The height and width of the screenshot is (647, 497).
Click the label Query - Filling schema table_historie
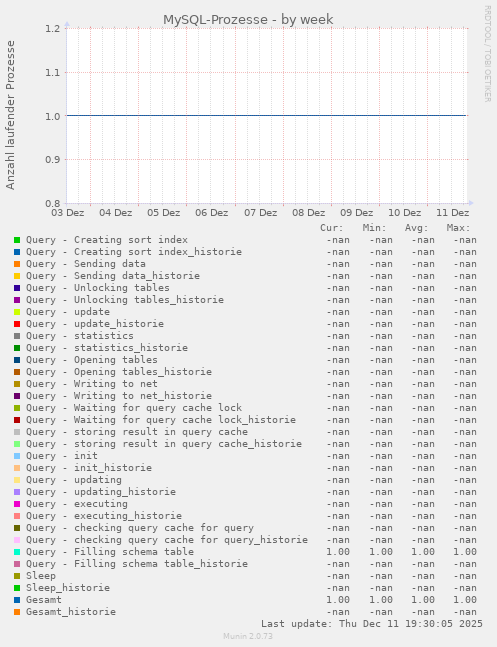(137, 564)
